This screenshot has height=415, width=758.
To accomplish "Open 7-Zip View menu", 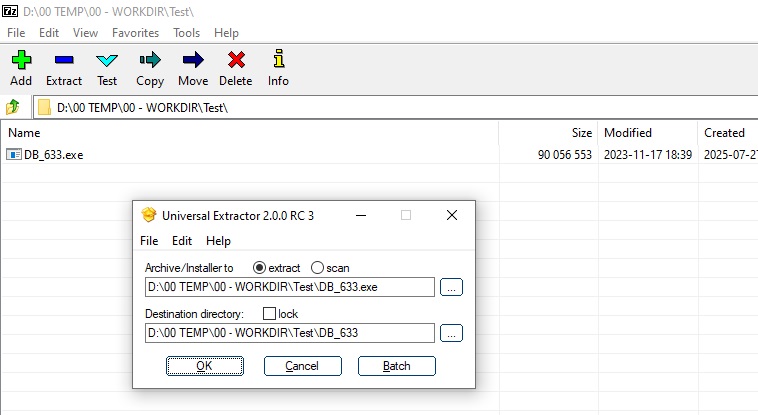I will coord(86,33).
